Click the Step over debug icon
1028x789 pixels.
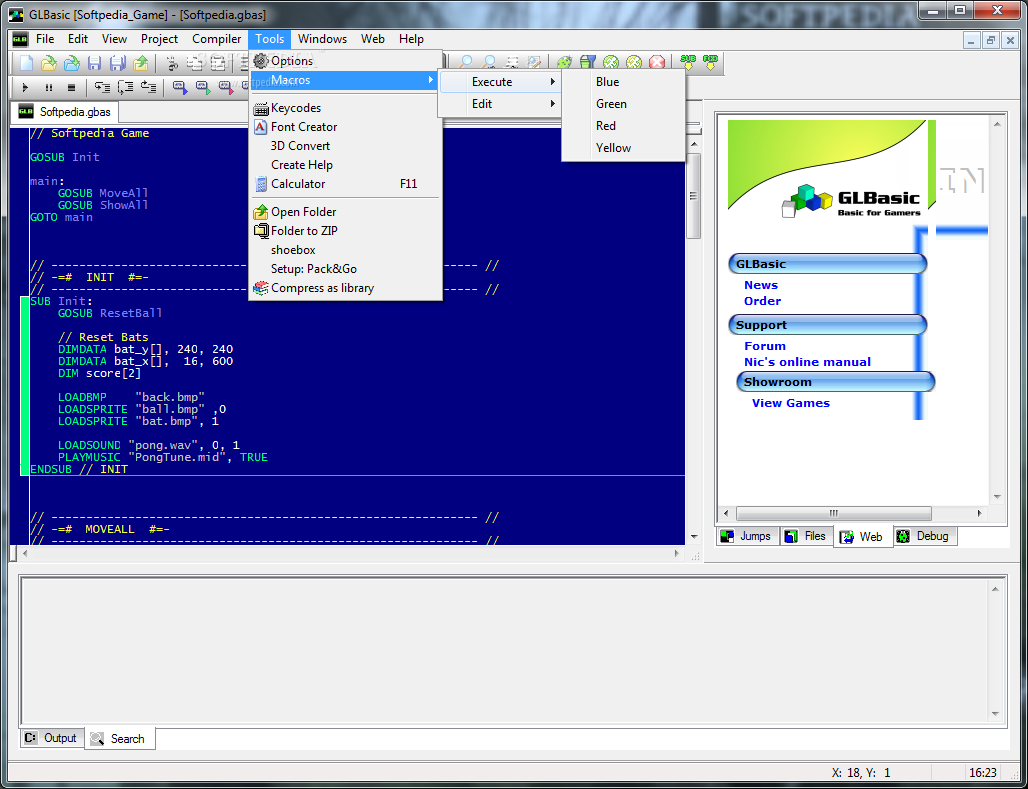[126, 87]
